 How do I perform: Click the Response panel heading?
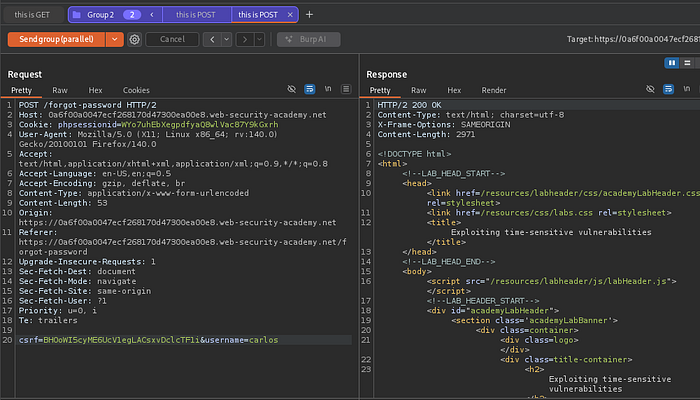coord(387,74)
